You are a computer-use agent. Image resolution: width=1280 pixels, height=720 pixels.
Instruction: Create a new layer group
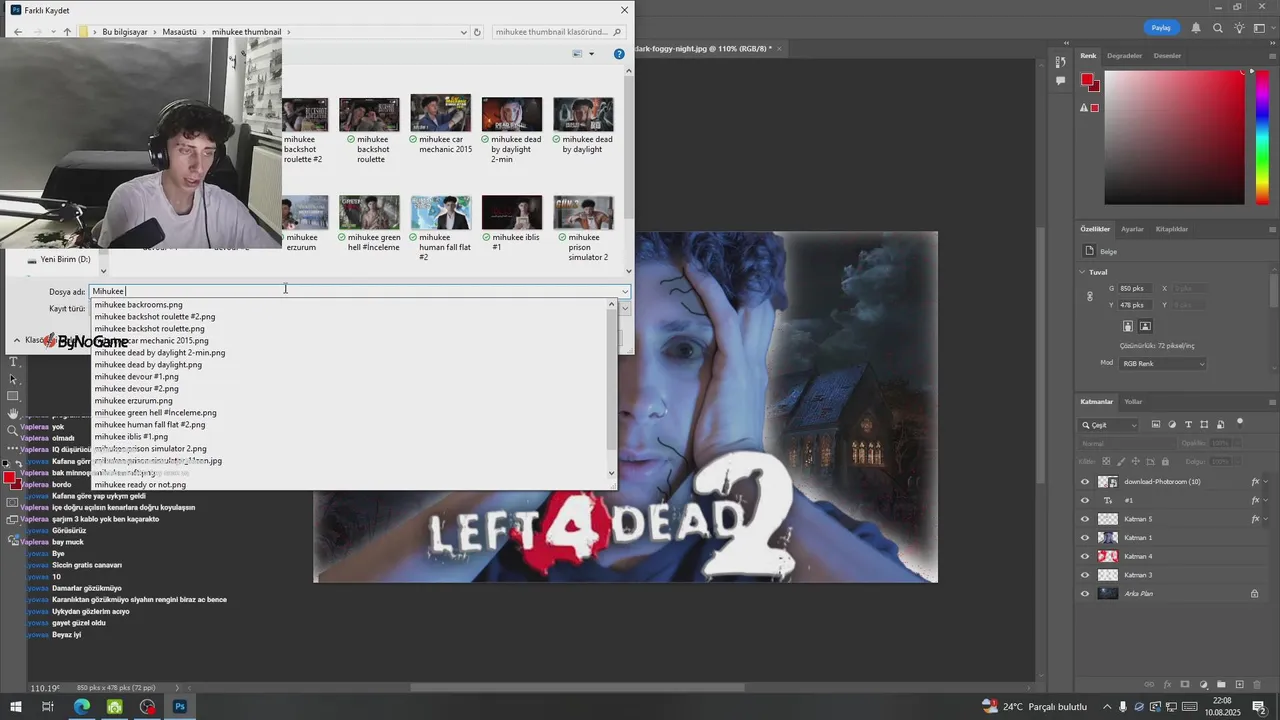(x=1222, y=684)
